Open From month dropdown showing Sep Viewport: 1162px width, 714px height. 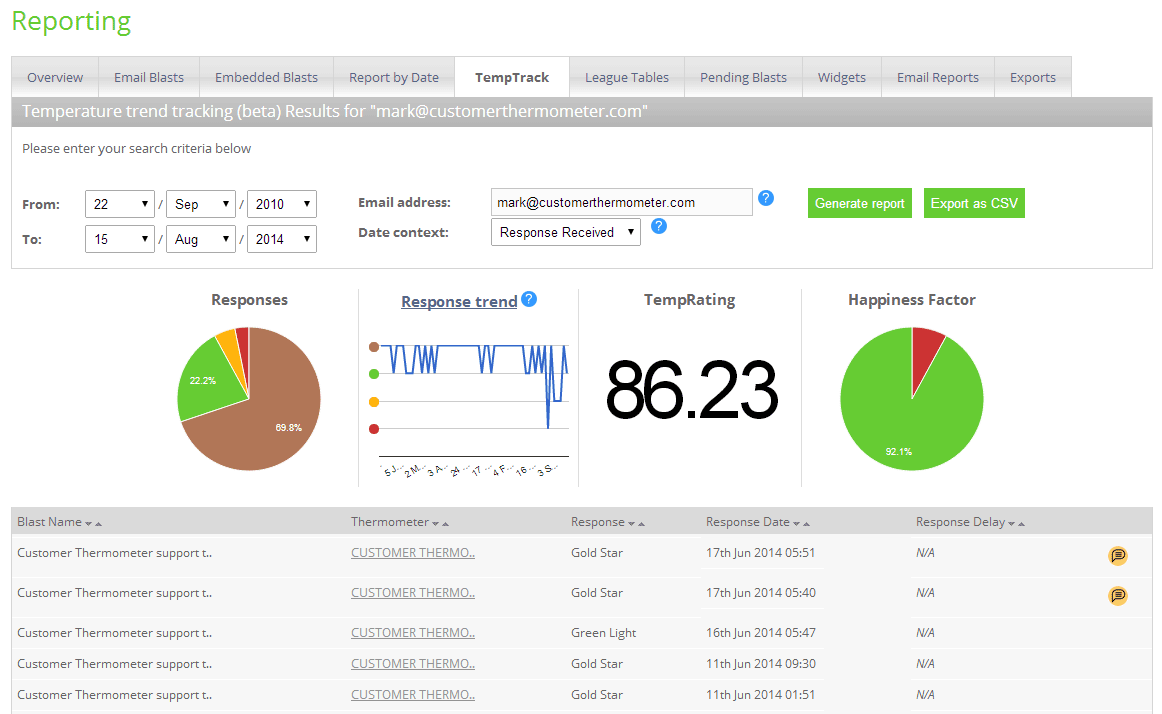coord(201,204)
